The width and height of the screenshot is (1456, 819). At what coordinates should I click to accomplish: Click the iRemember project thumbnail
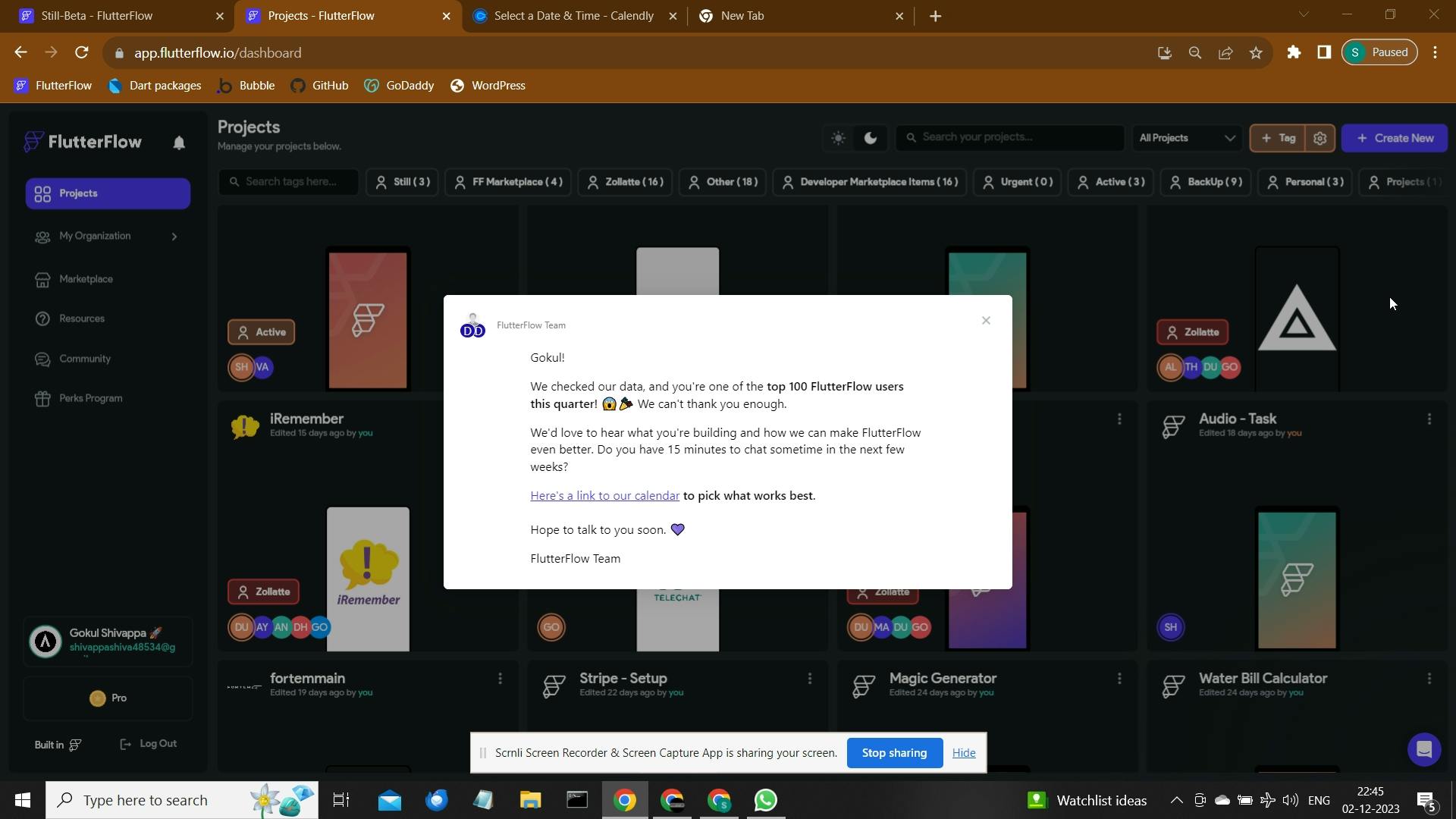[368, 579]
